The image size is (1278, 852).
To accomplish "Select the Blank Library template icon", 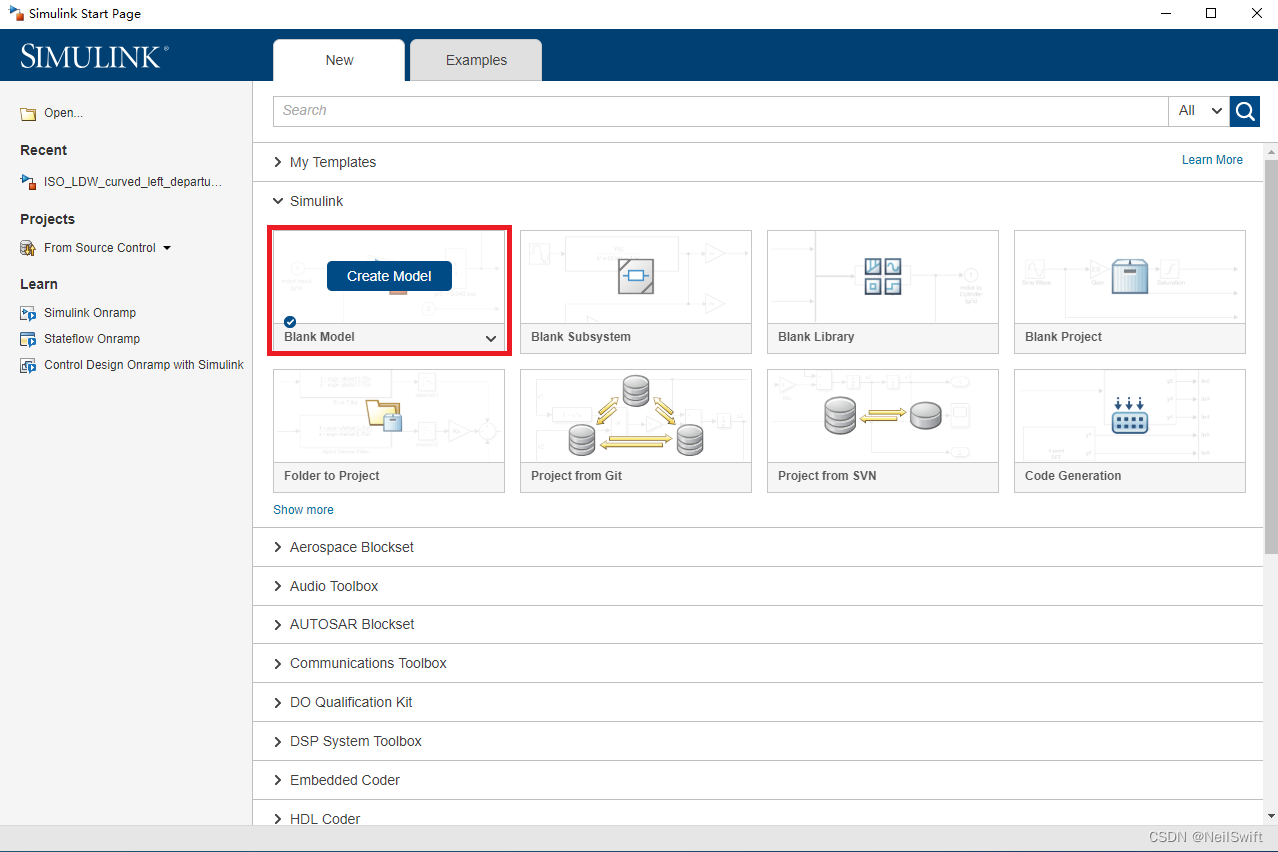I will click(x=883, y=276).
